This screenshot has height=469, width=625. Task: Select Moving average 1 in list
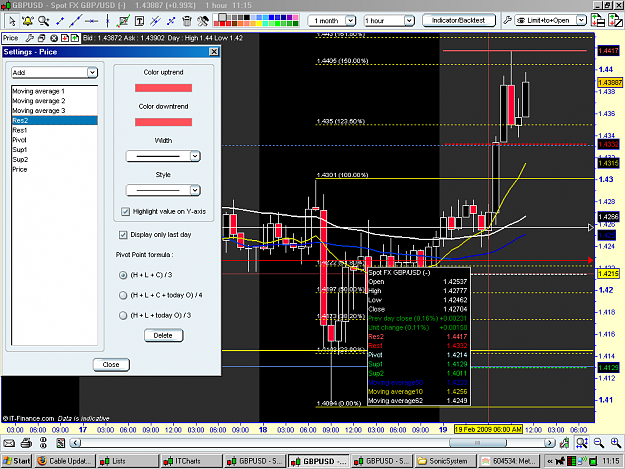pos(55,91)
